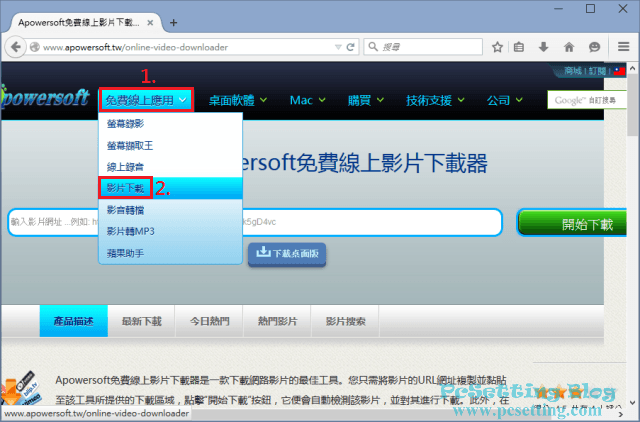Expand the Mac dropdown menu
Viewport: 640px width, 422px height.
(307, 100)
